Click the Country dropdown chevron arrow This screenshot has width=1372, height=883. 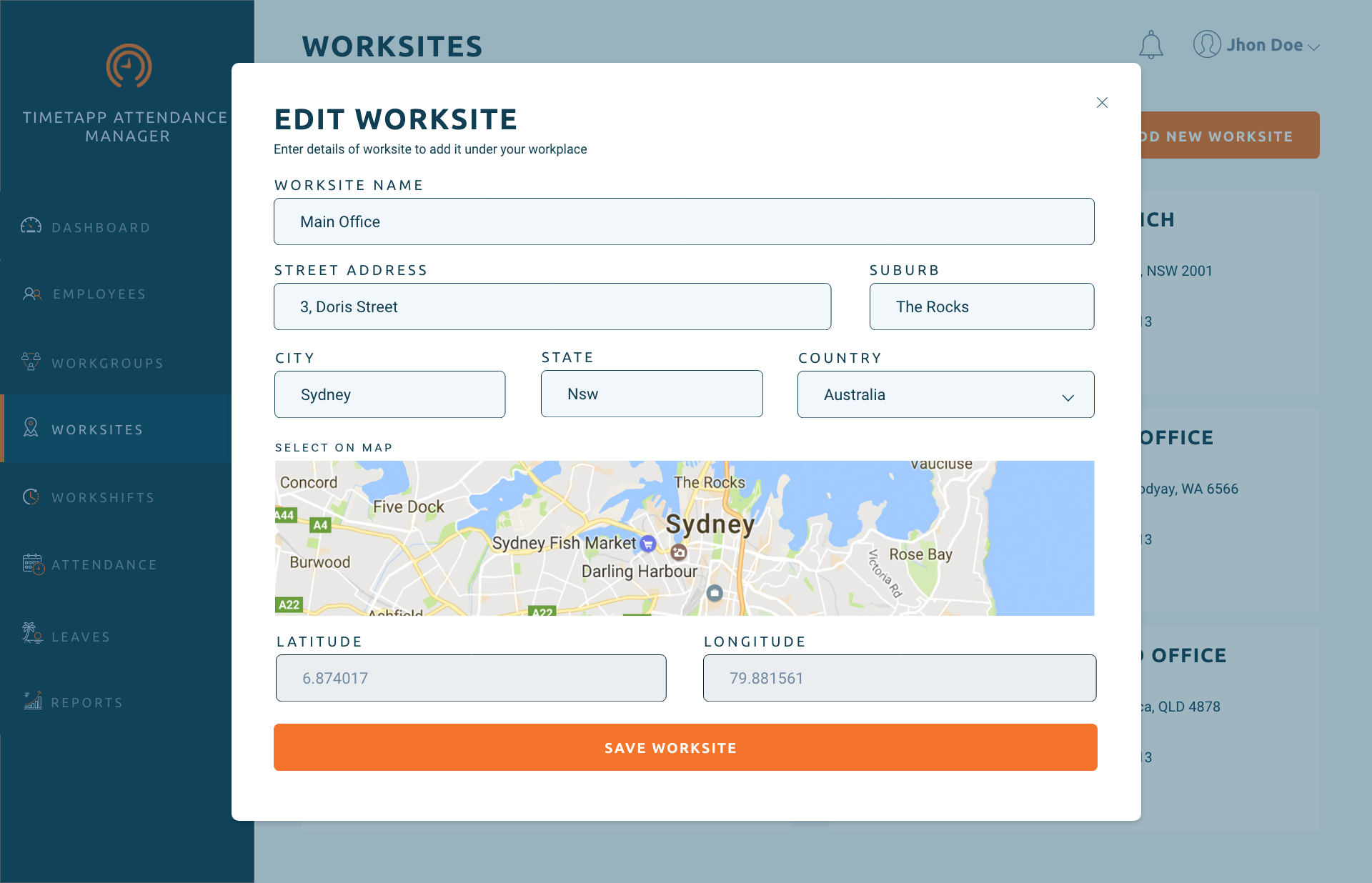pyautogui.click(x=1068, y=398)
